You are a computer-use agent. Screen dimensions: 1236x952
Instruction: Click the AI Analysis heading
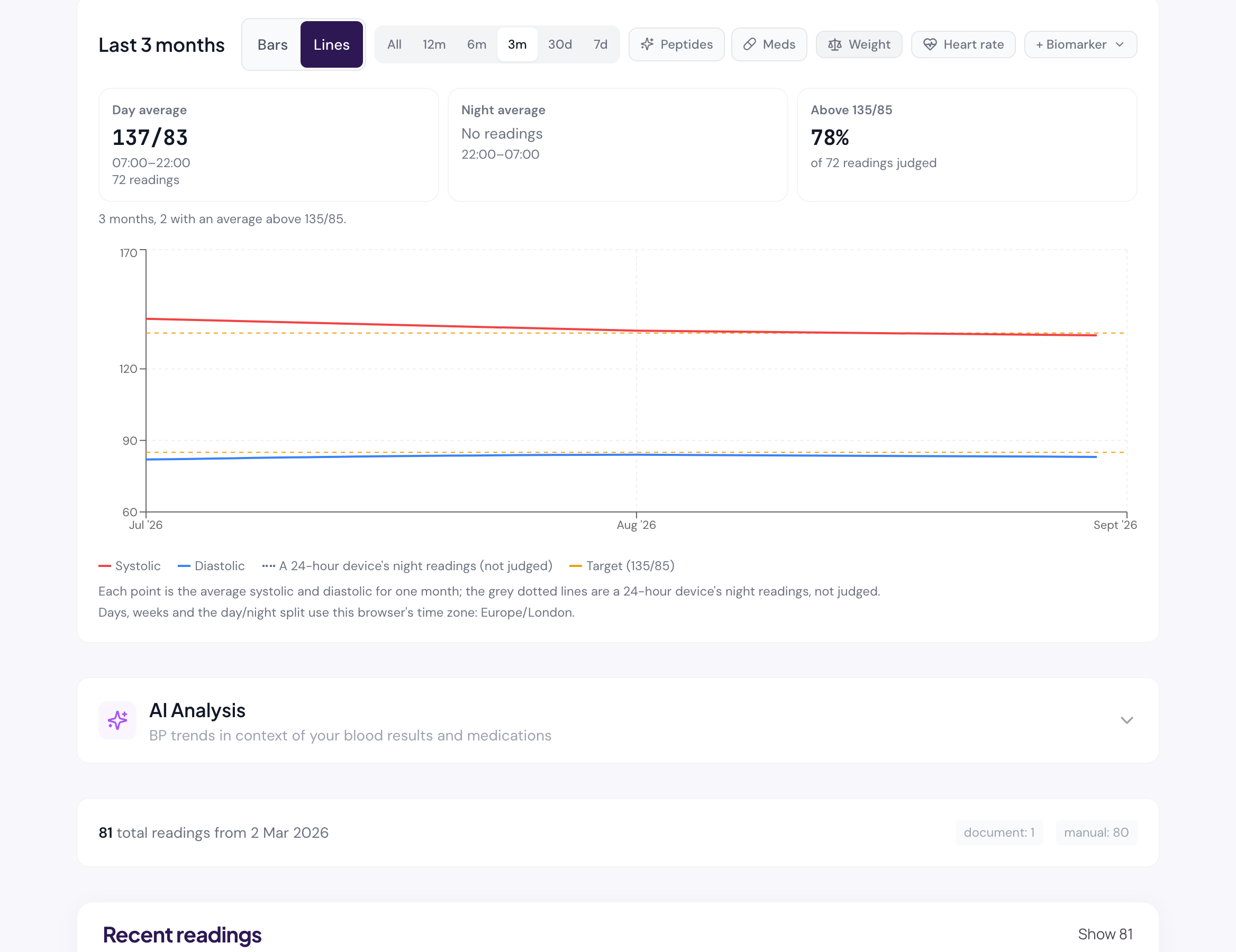coord(197,710)
